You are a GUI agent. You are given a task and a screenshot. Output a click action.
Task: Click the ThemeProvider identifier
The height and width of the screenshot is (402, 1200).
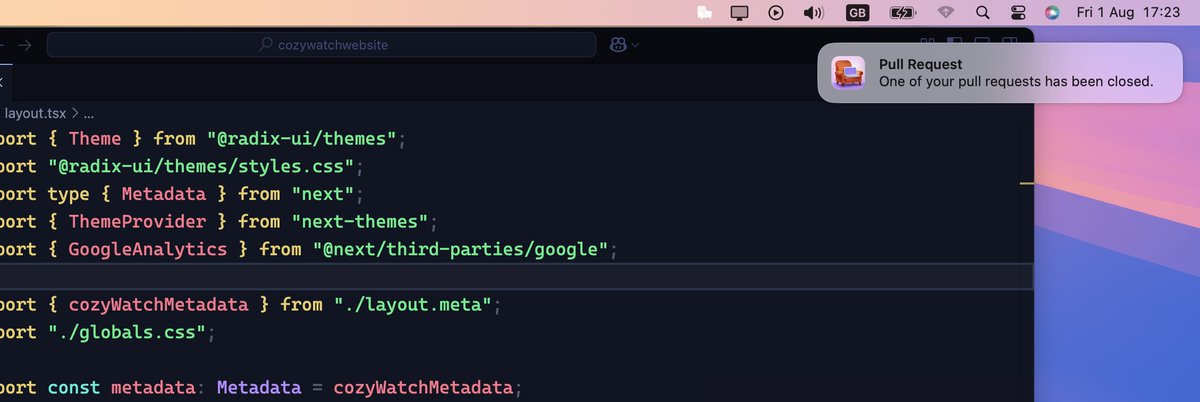pos(138,221)
